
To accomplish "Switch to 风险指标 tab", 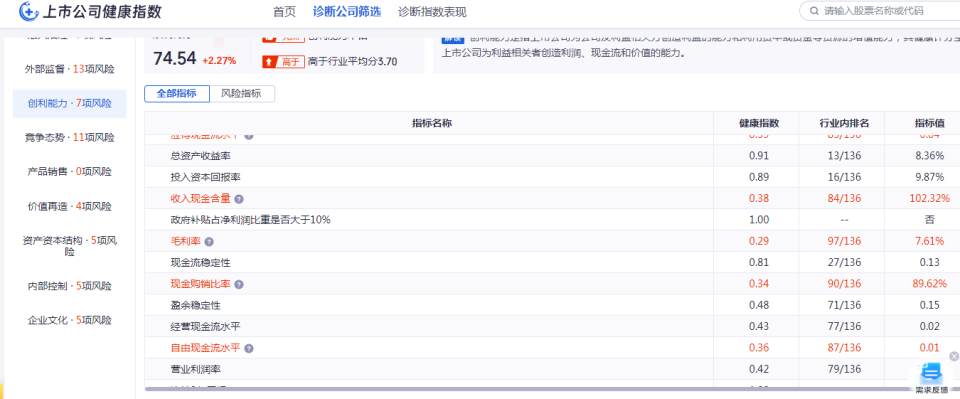I will pyautogui.click(x=241, y=94).
